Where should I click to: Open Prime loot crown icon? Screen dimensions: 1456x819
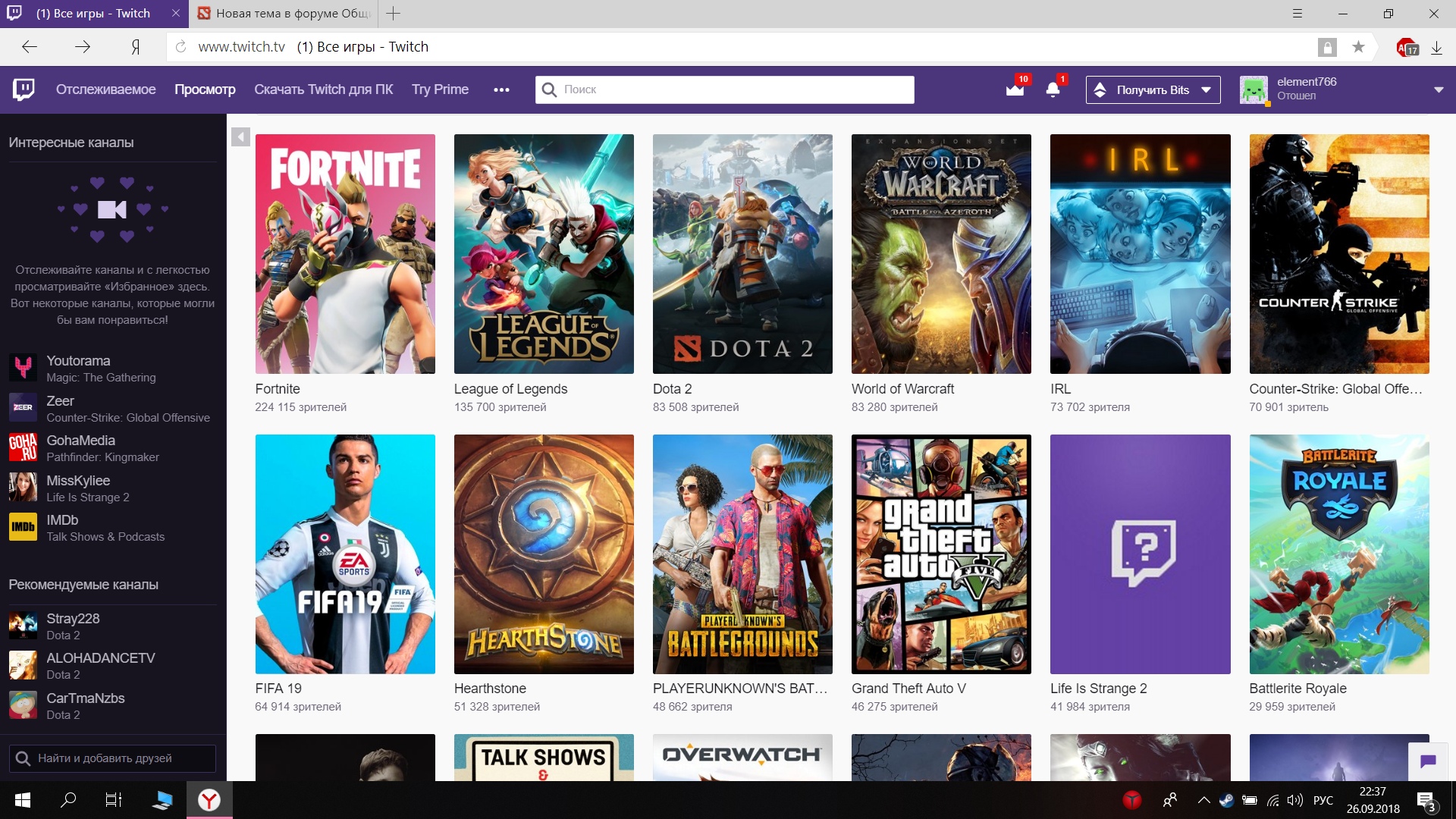coord(1015,89)
